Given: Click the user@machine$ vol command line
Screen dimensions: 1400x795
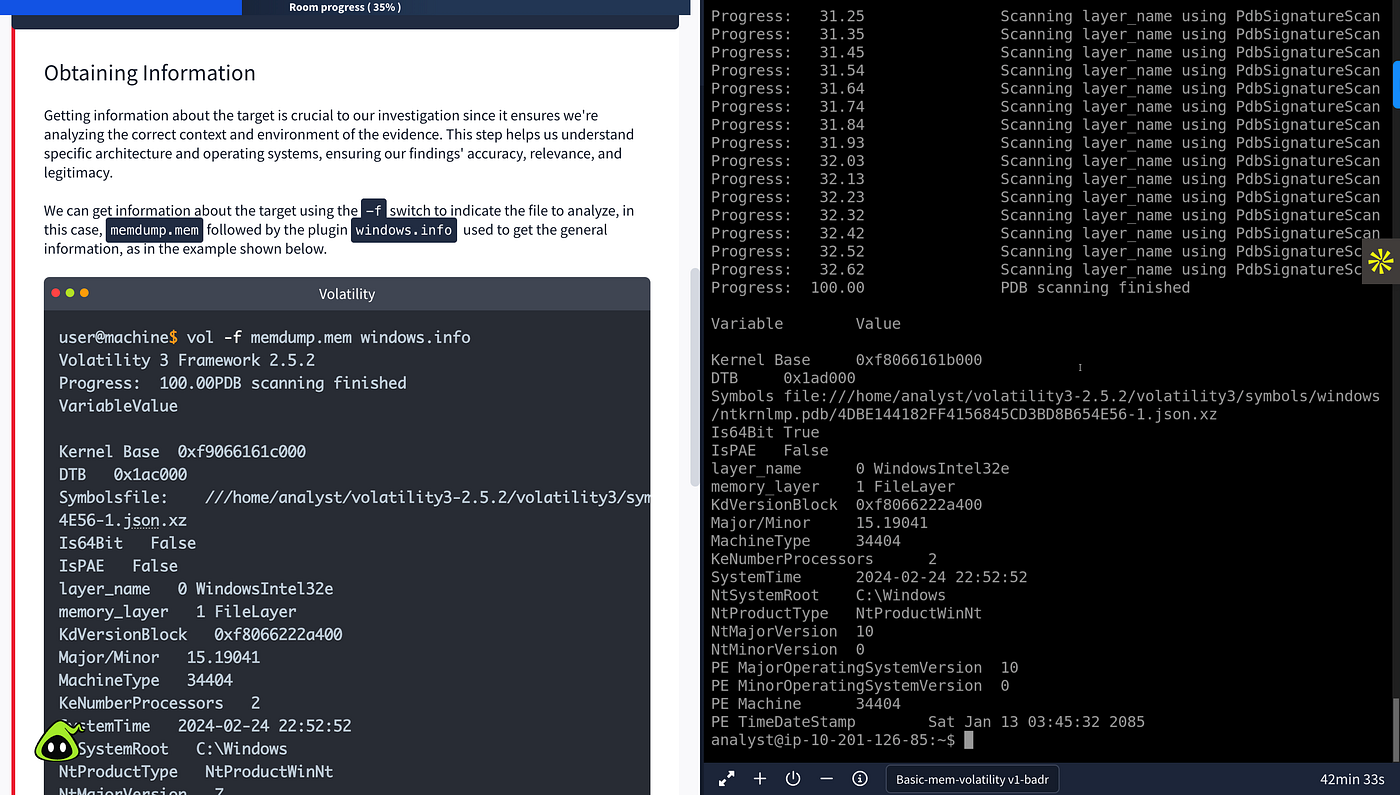Looking at the screenshot, I should 264,337.
